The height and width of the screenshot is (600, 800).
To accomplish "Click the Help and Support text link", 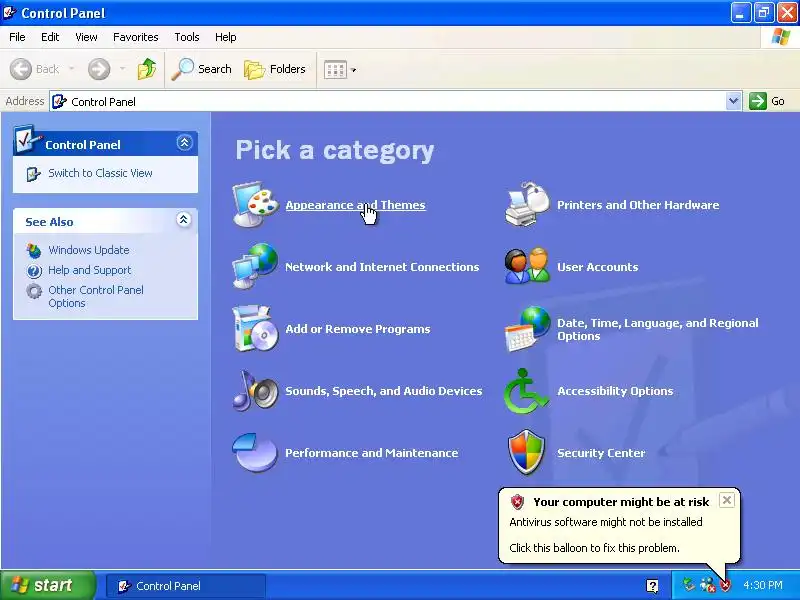I will click(x=90, y=270).
